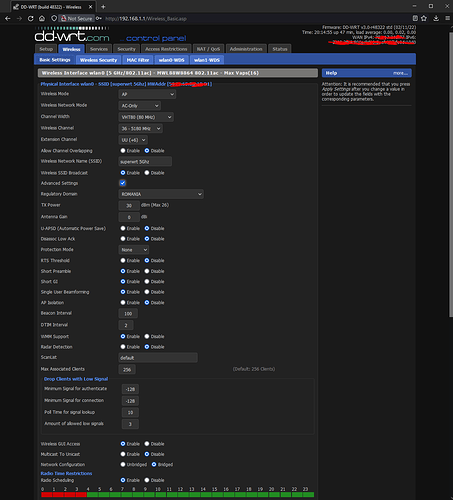Toggle the red hour 0 schedule block

[47, 494]
